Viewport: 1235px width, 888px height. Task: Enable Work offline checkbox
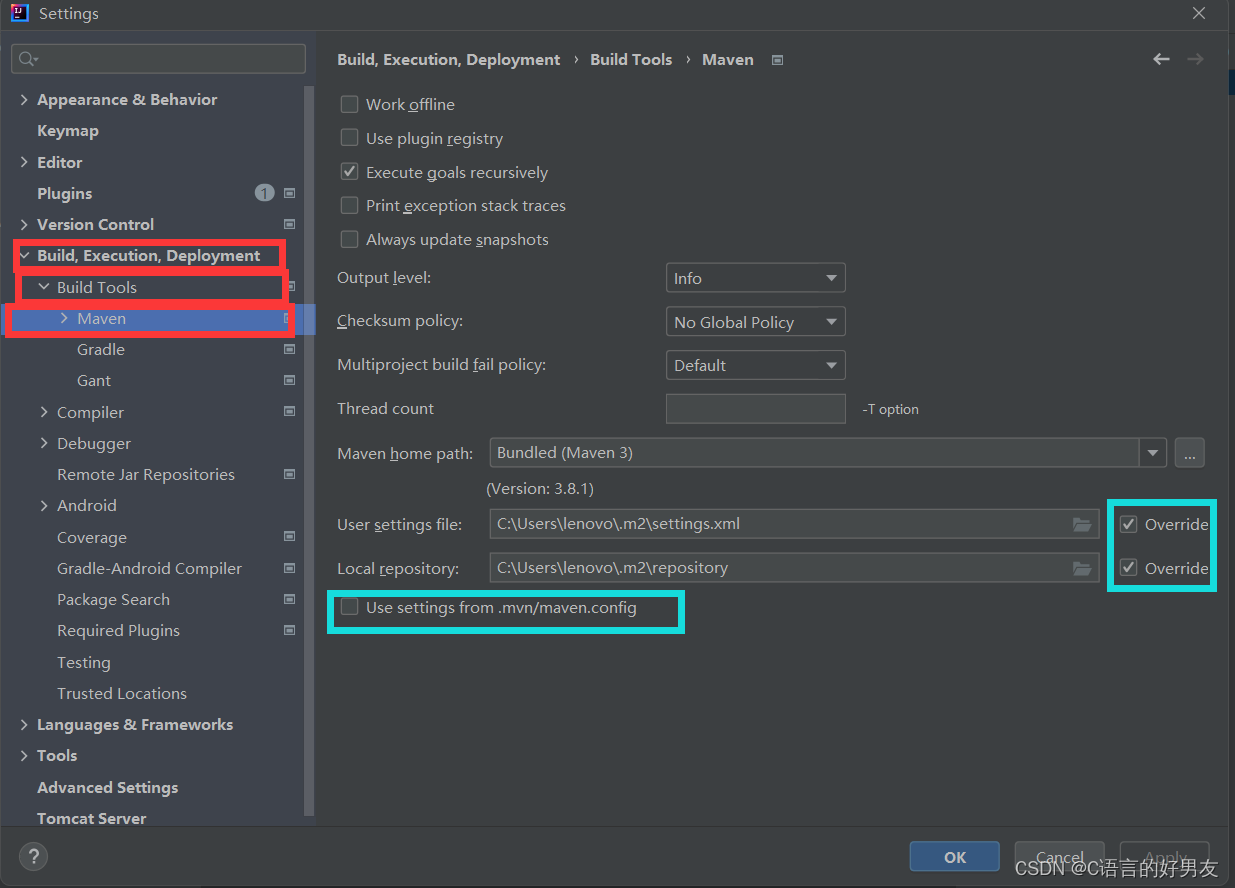click(x=349, y=104)
